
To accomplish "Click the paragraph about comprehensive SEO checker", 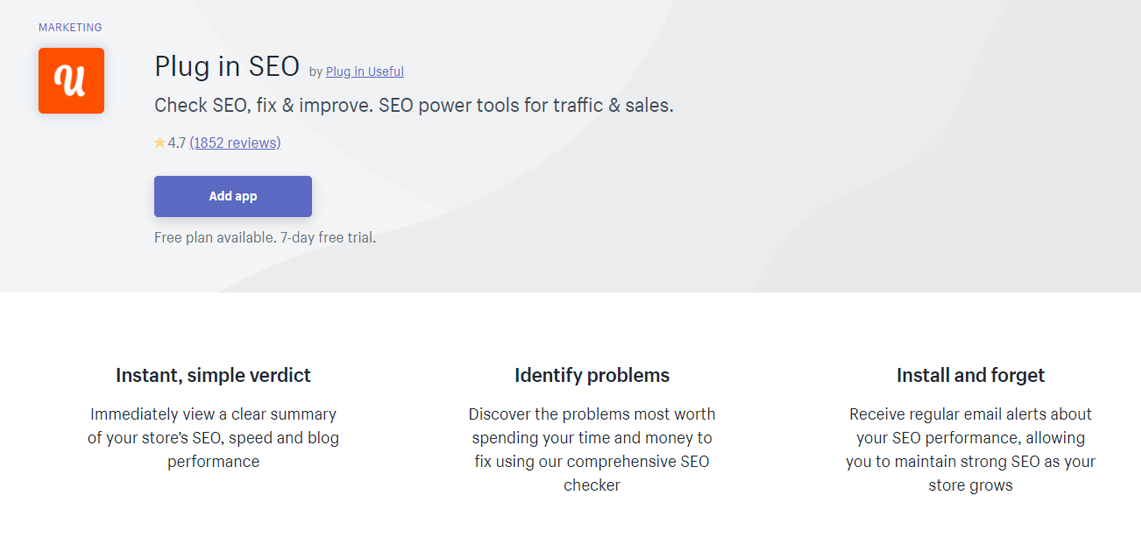I will 592,450.
